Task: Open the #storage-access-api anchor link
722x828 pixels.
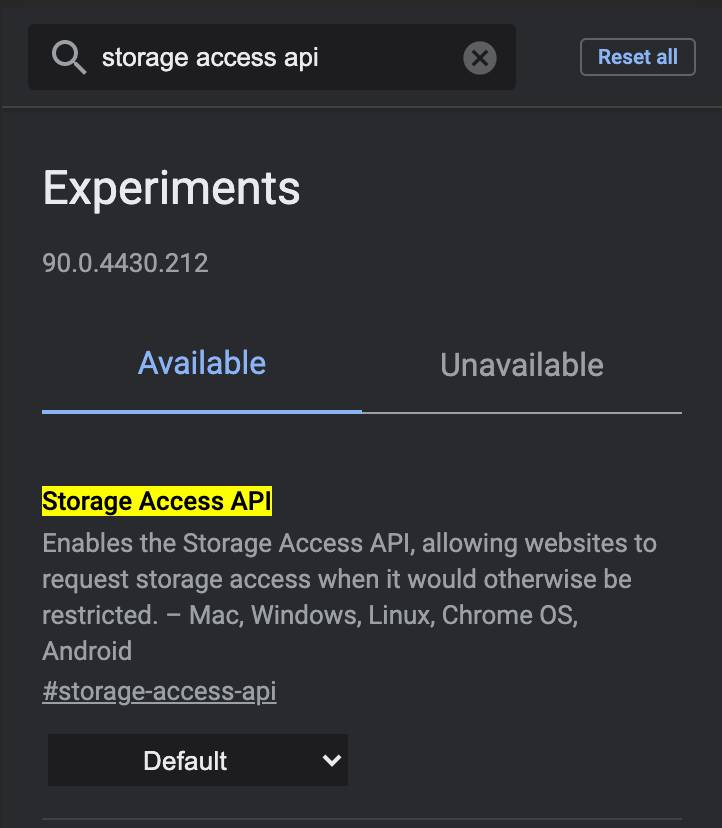Action: coord(159,691)
